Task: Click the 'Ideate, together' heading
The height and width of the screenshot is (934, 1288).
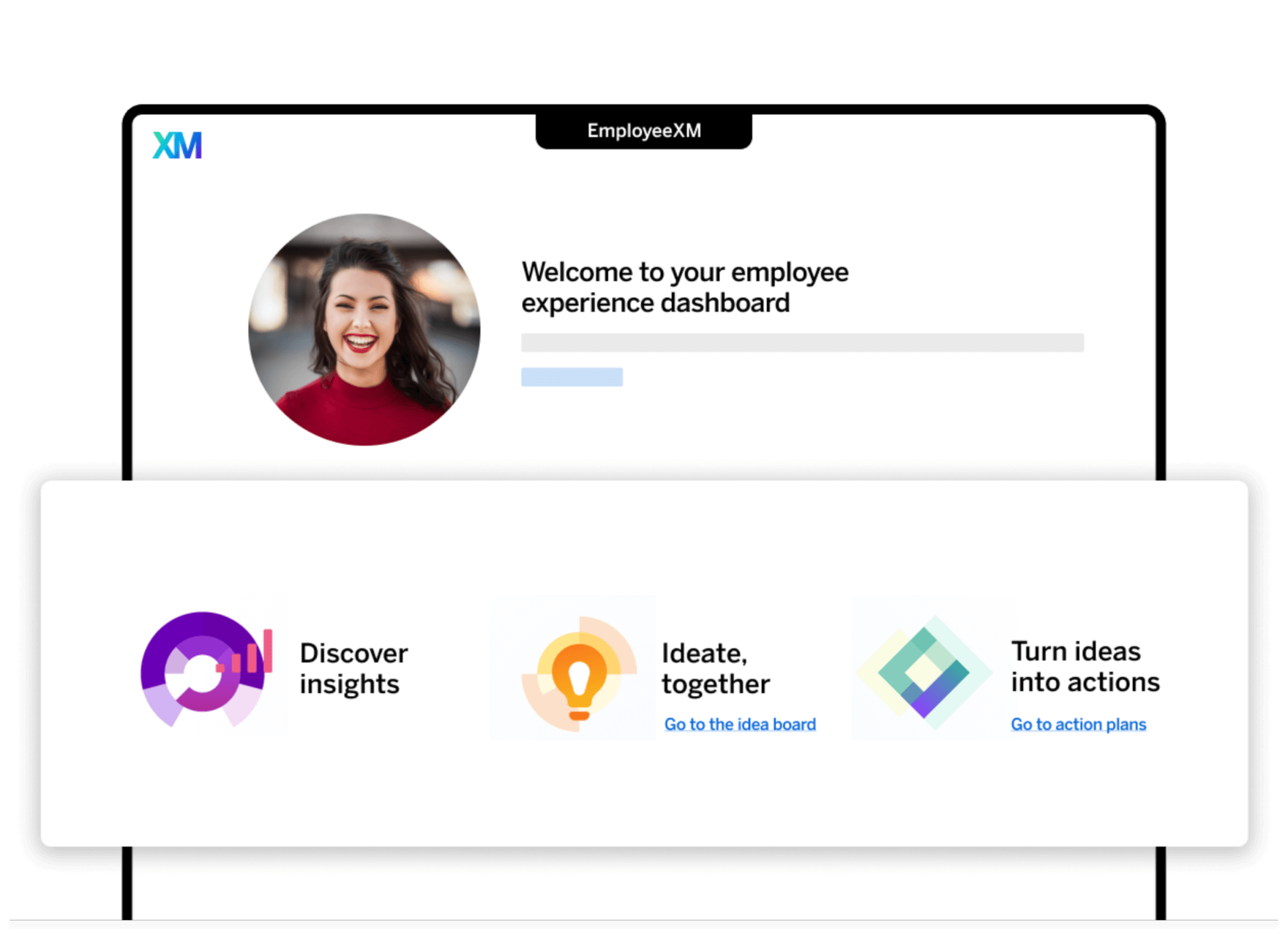Action: pos(716,669)
